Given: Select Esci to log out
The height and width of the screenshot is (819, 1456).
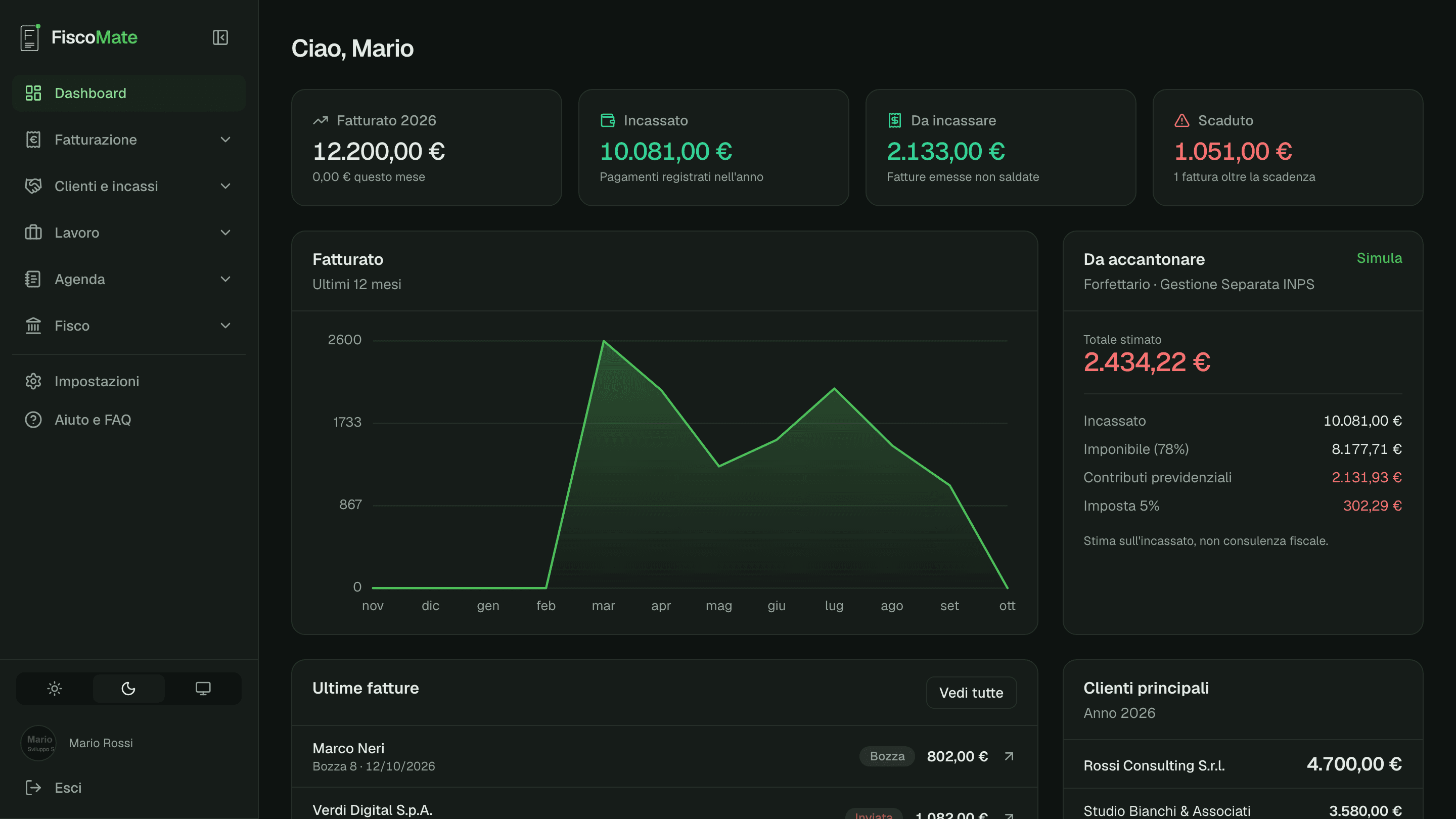Looking at the screenshot, I should pos(129,788).
